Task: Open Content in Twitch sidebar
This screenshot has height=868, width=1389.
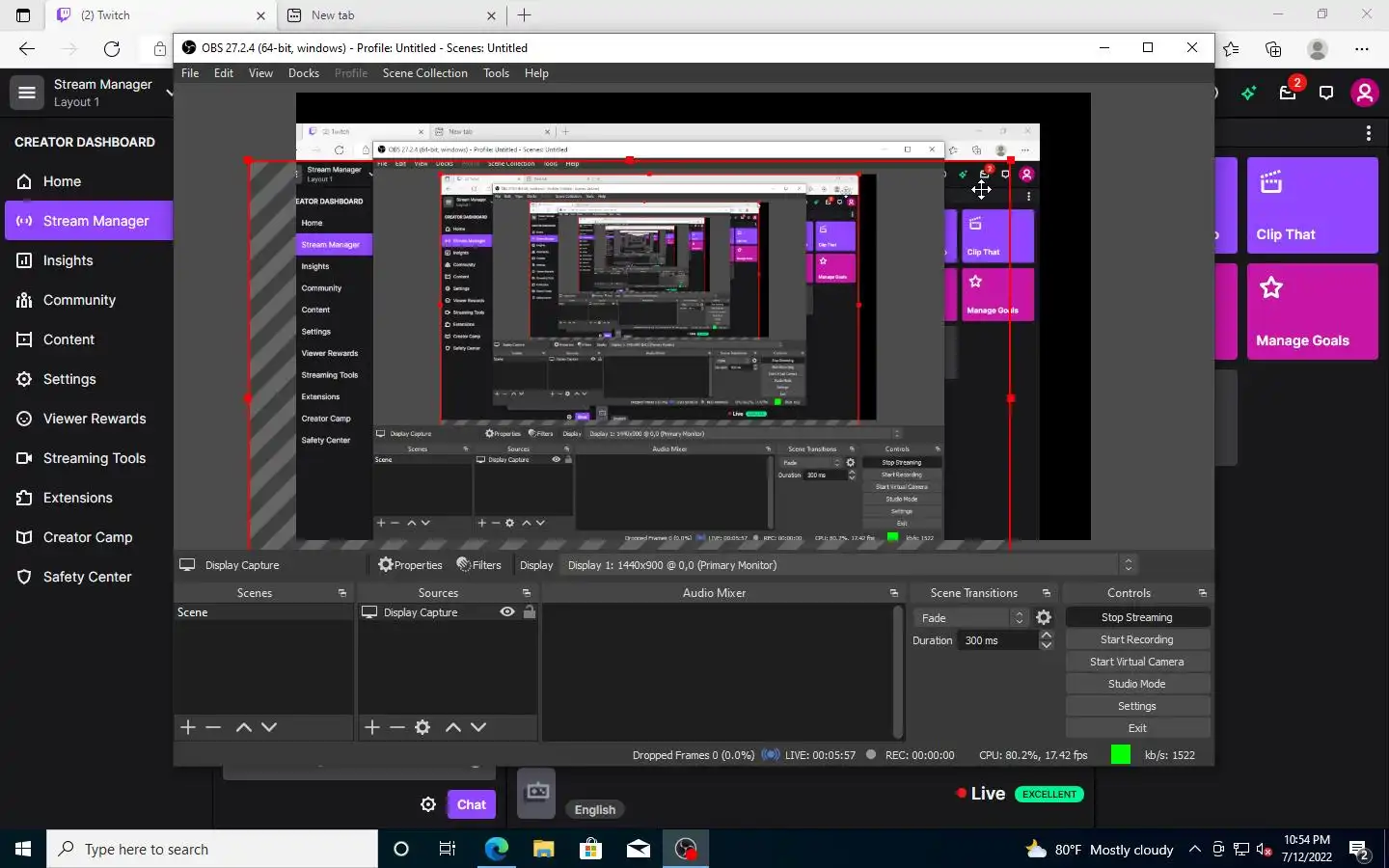Action: pos(68,339)
